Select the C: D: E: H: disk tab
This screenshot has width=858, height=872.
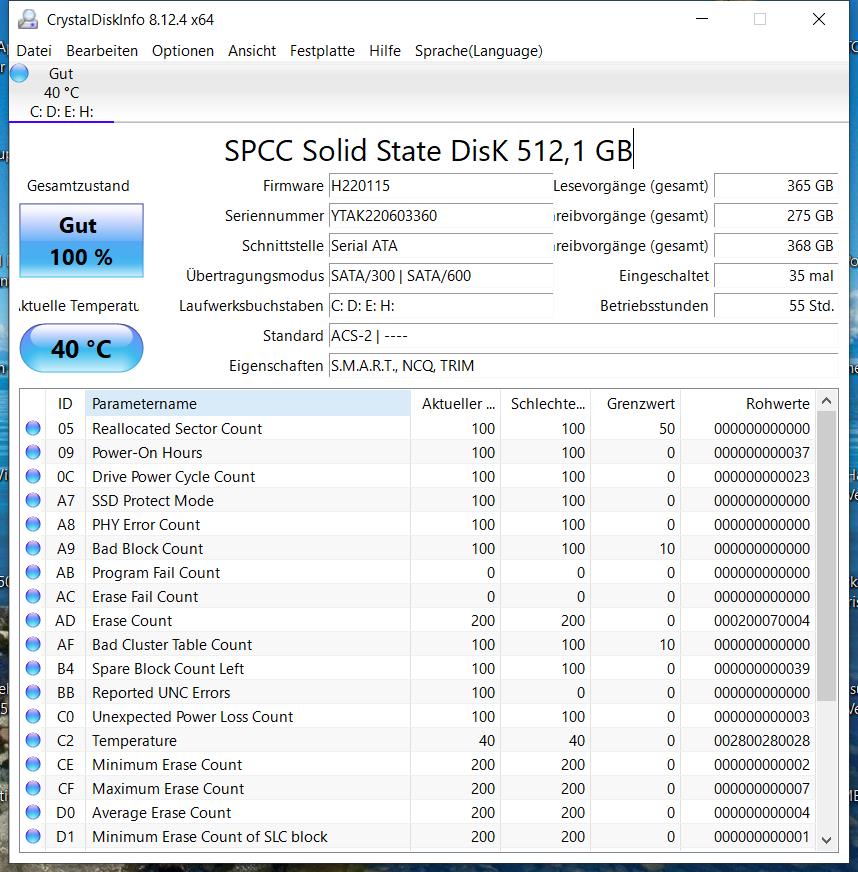click(61, 93)
